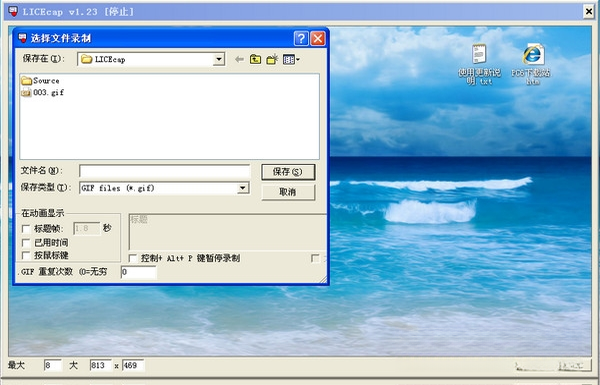
Task: Click the 取消 button
Action: [x=288, y=192]
